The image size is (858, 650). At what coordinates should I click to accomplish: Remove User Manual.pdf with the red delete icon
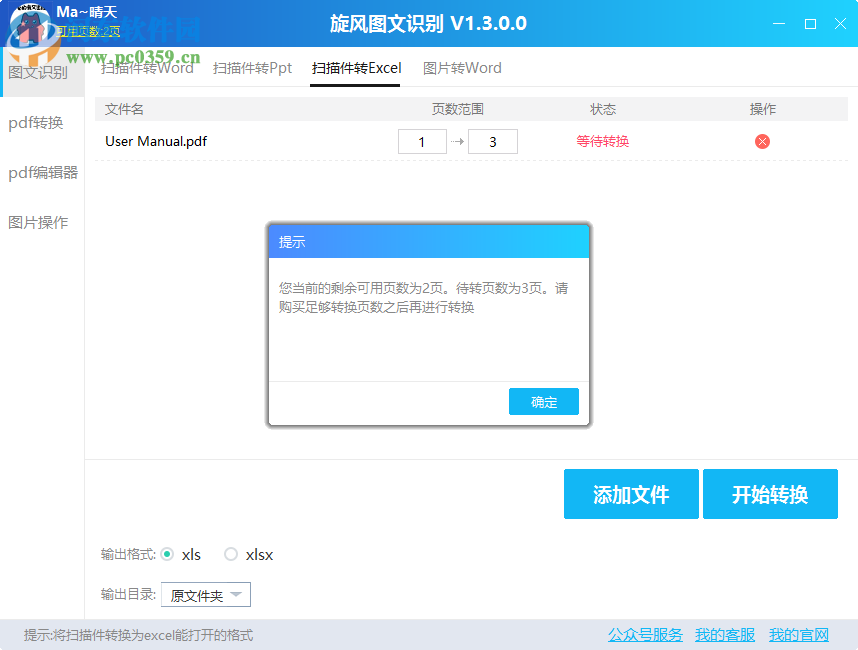coord(762,141)
